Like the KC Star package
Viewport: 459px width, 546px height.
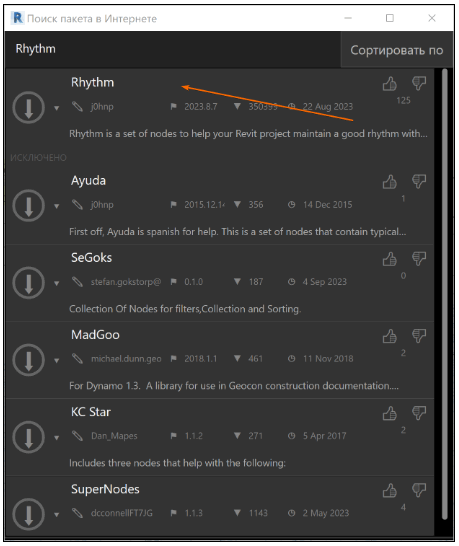pos(390,413)
